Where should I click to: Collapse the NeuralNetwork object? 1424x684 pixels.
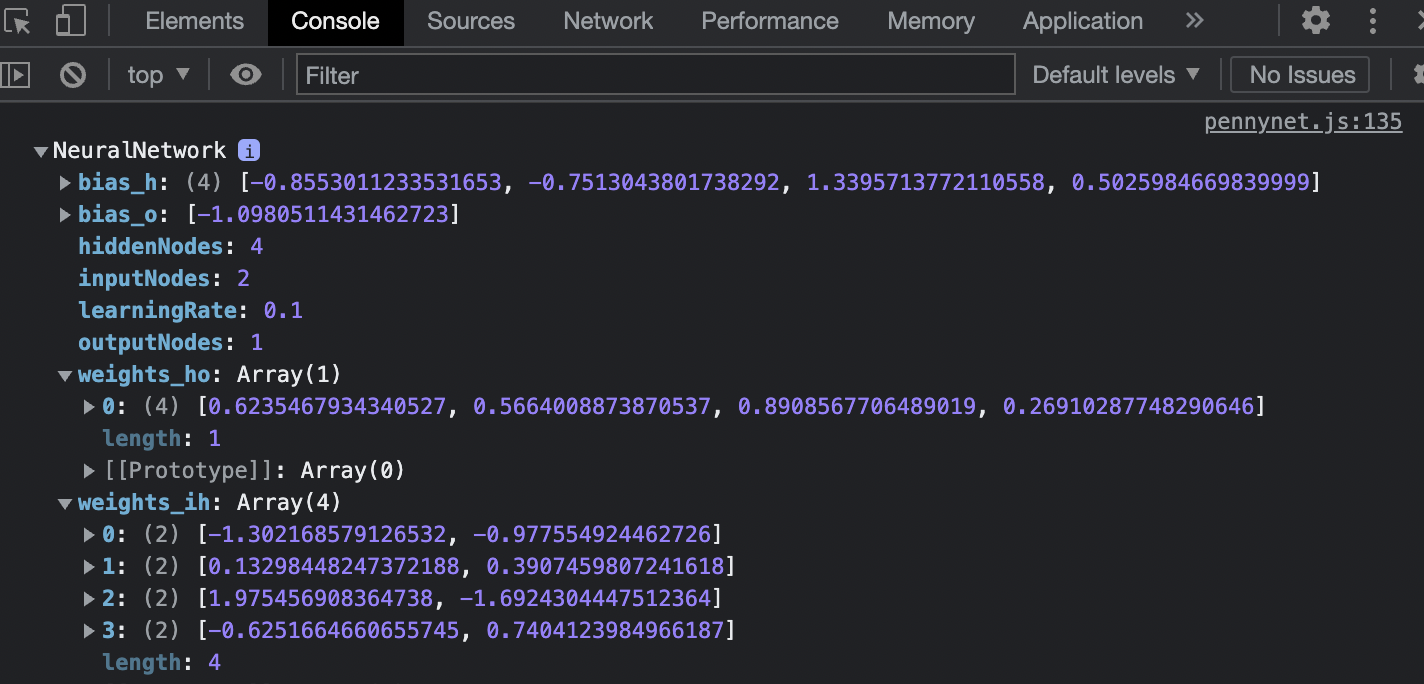41,152
